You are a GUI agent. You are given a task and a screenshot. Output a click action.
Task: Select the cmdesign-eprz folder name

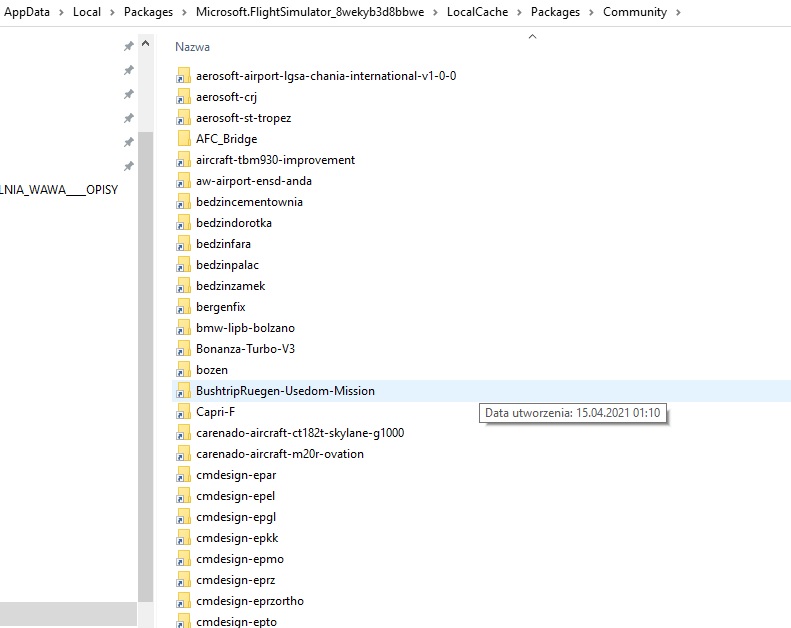click(236, 580)
